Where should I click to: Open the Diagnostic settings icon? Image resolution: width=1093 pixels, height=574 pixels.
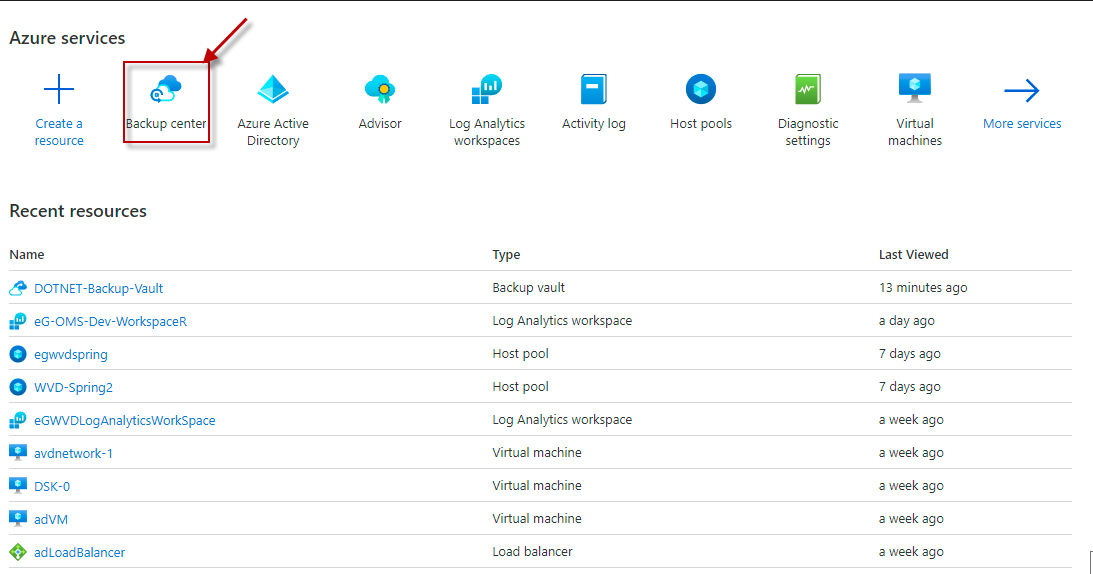(808, 89)
